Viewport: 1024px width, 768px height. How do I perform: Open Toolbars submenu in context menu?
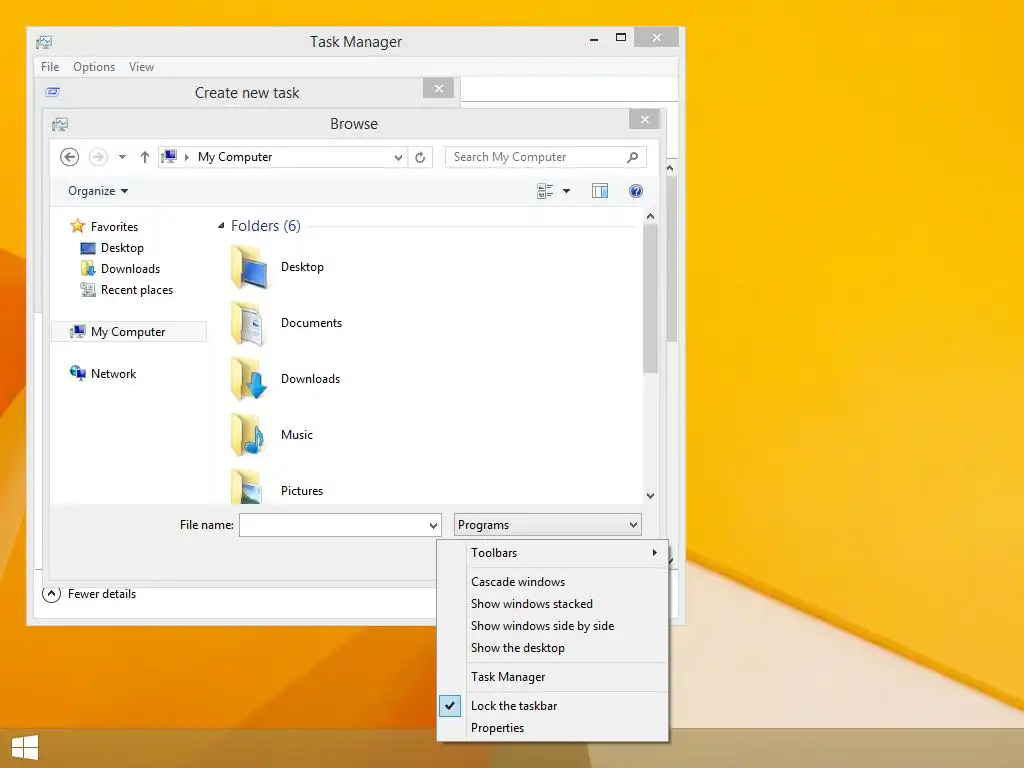pos(553,552)
